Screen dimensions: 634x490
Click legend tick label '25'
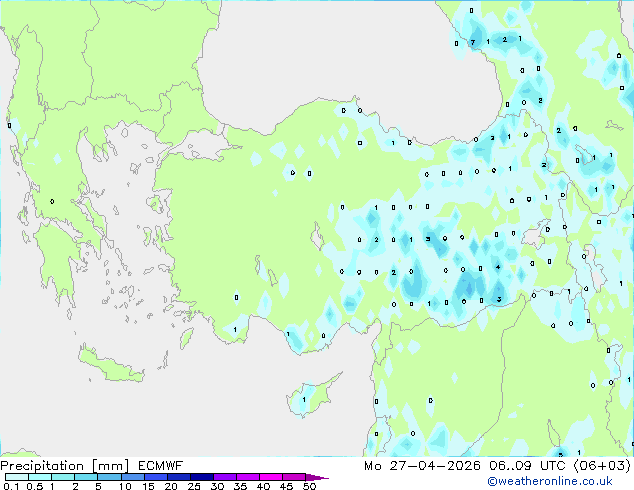(x=194, y=486)
